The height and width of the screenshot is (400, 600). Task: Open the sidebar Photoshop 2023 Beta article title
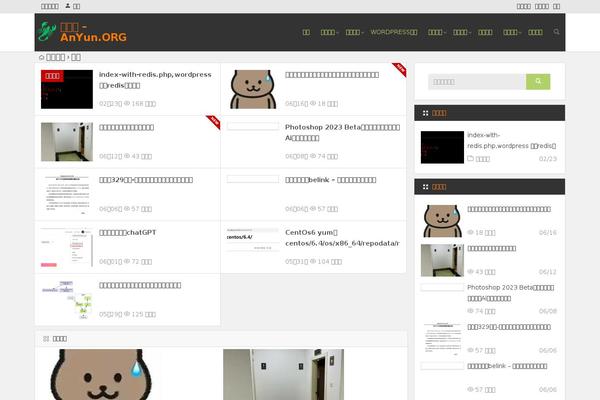click(x=510, y=293)
